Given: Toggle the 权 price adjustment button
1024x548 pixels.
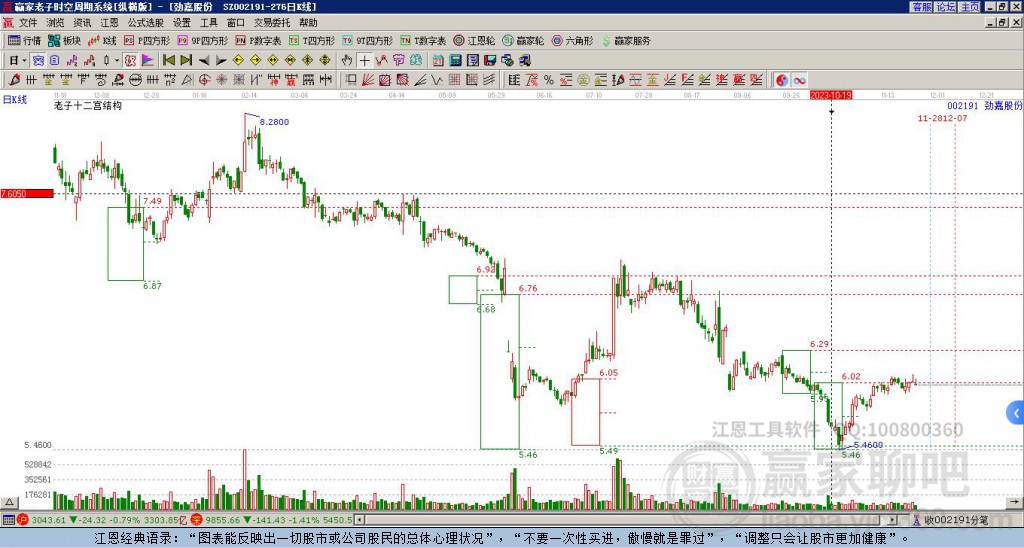Looking at the screenshot, I should pos(130,61).
